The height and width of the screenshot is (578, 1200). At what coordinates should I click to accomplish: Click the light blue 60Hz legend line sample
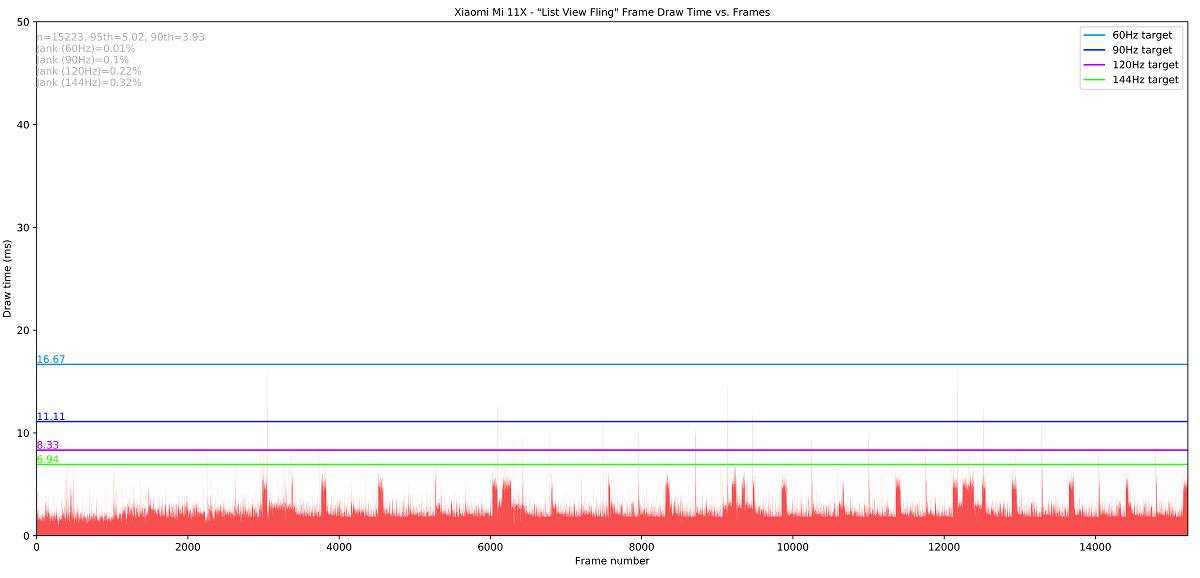pos(1094,35)
